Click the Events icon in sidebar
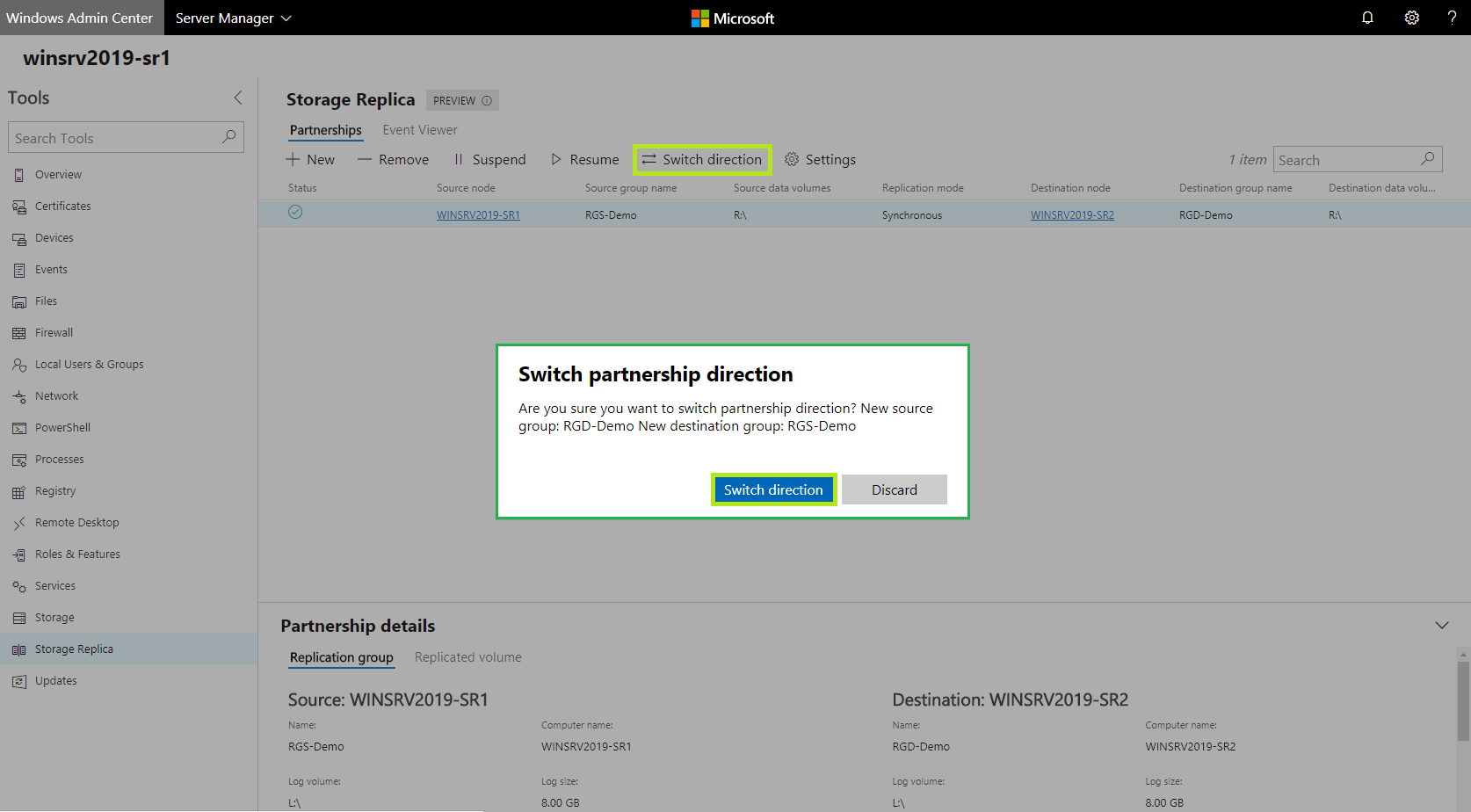Viewport: 1471px width, 812px height. pyautogui.click(x=18, y=270)
